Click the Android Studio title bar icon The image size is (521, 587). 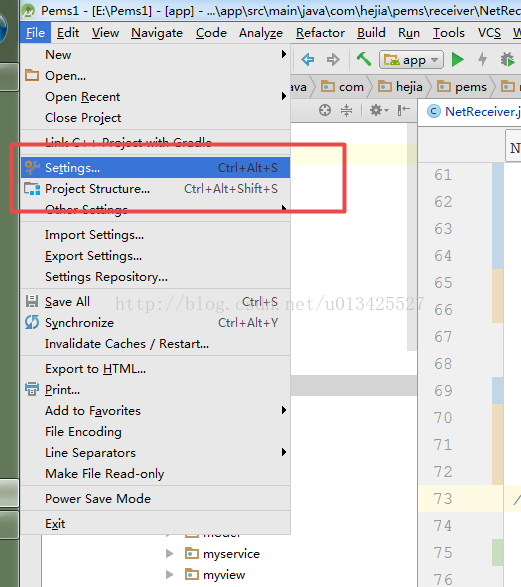click(x=28, y=11)
